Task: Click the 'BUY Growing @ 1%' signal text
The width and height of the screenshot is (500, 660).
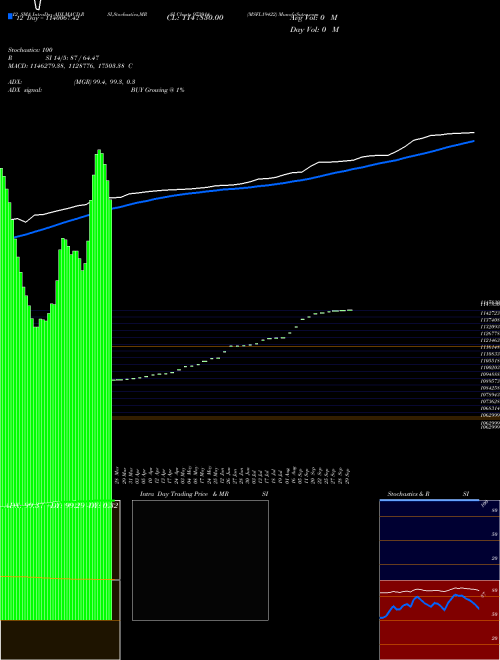Action: click(x=157, y=90)
